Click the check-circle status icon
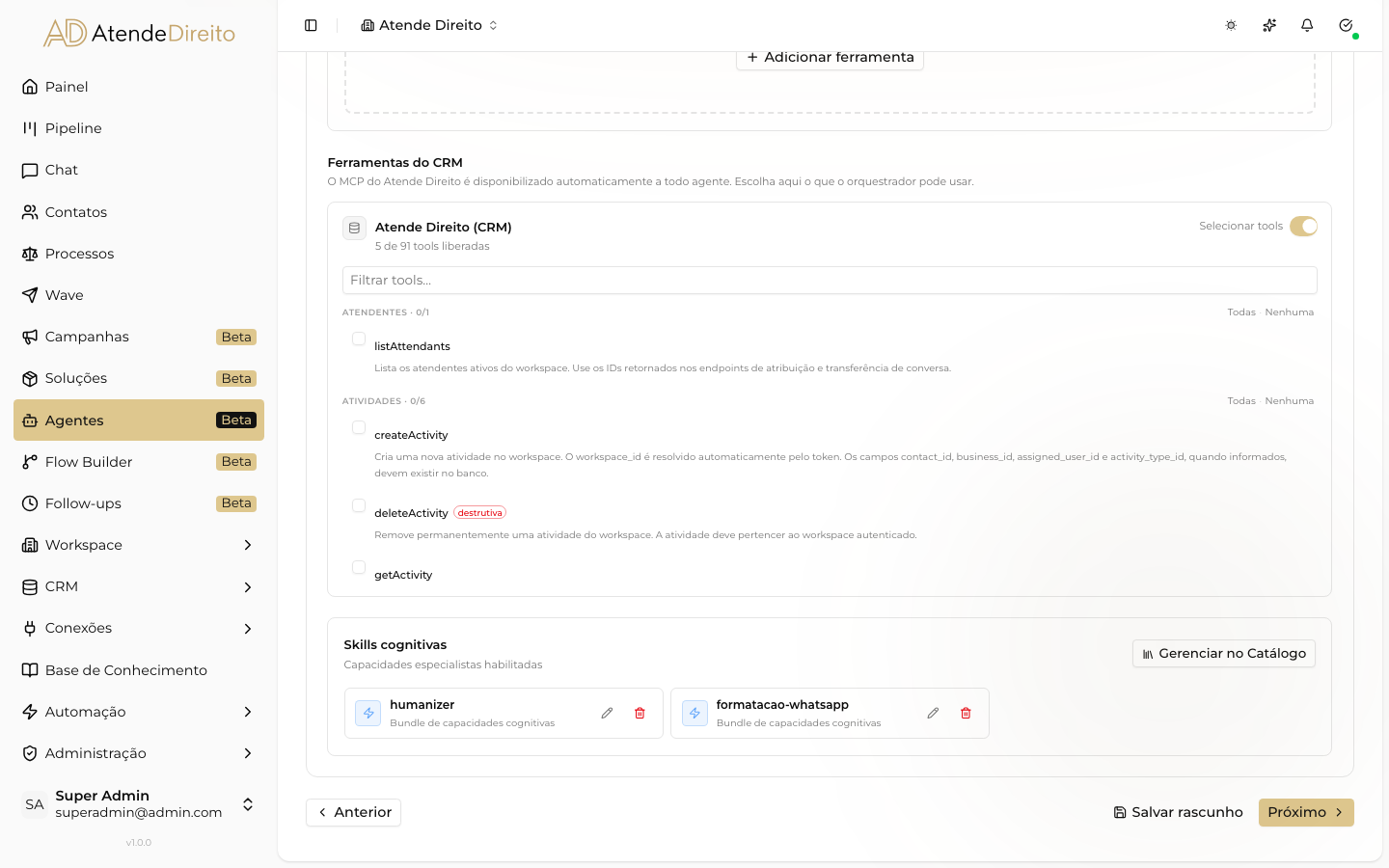 click(x=1346, y=25)
